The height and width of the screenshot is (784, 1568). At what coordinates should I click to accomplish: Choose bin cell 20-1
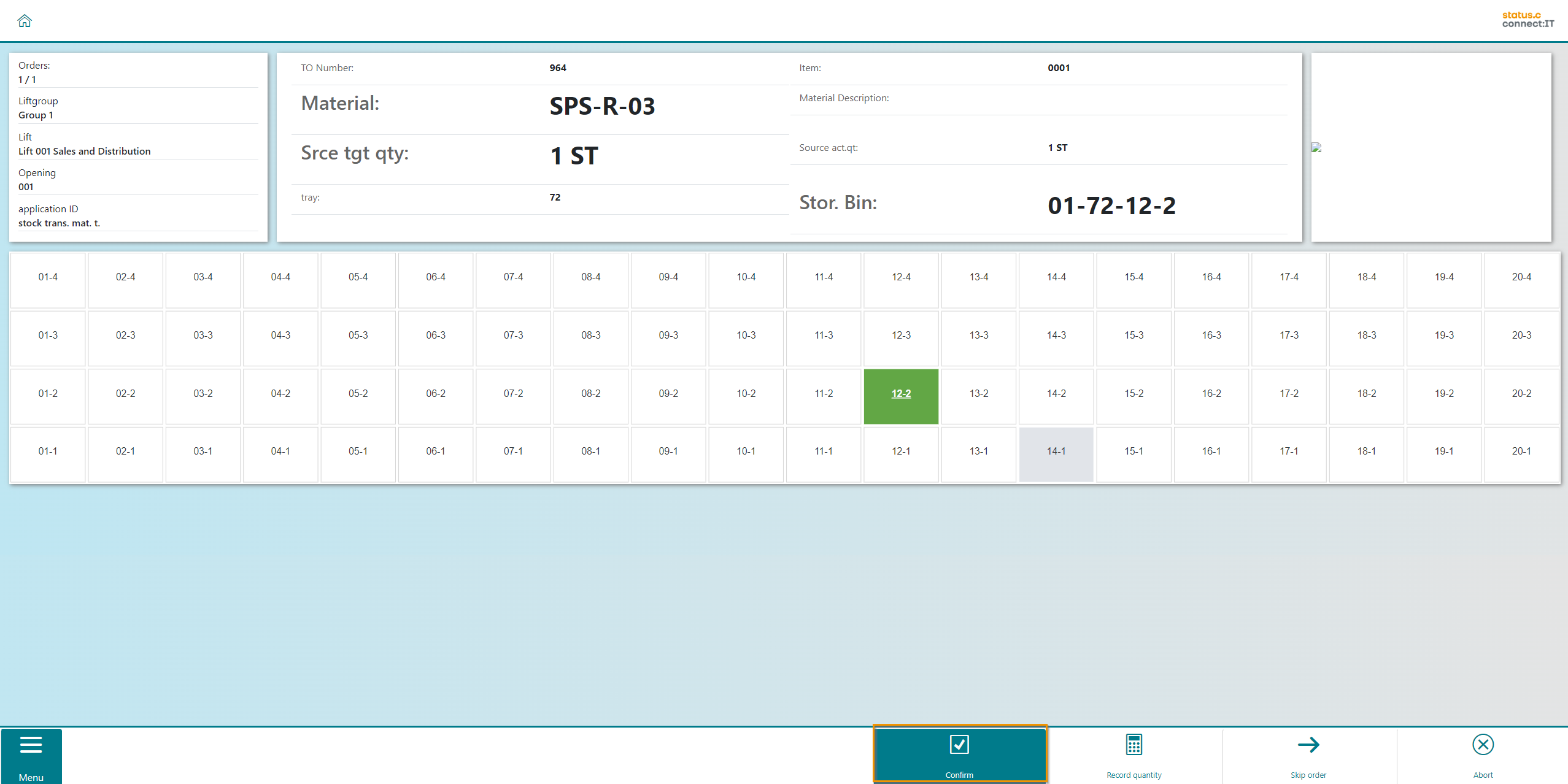tap(1521, 452)
